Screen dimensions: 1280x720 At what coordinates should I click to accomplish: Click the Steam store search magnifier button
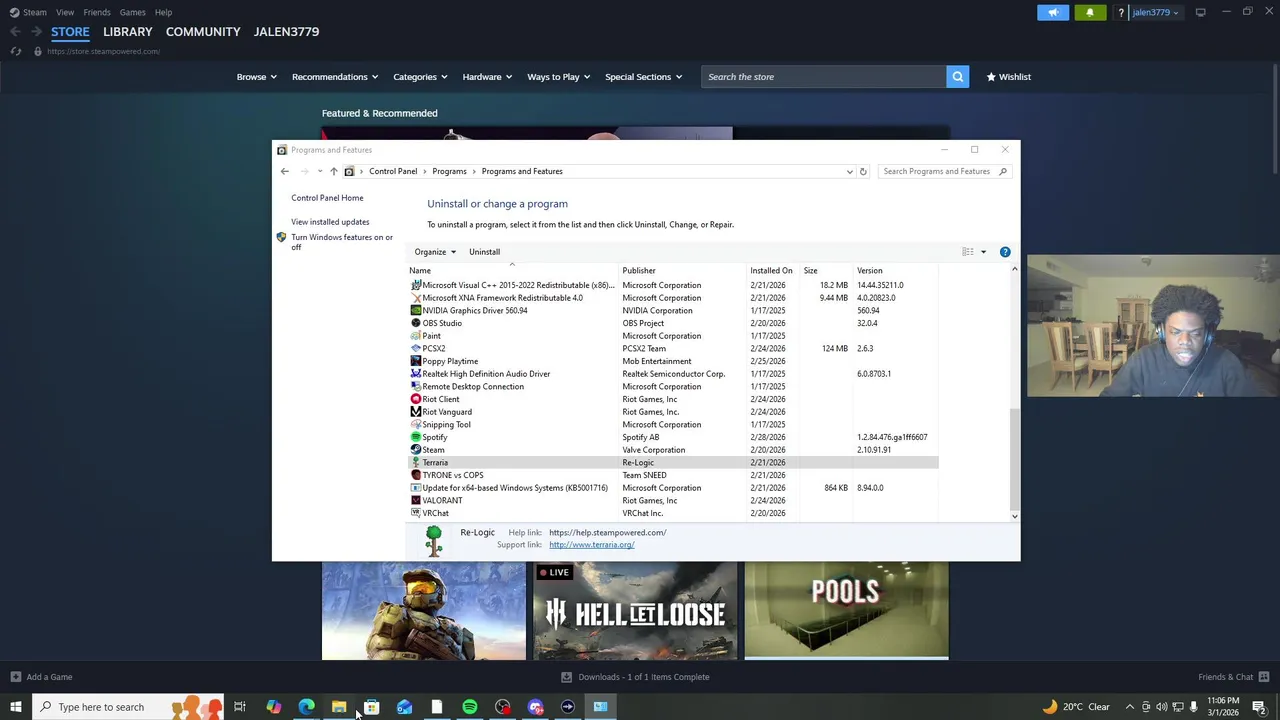click(957, 76)
